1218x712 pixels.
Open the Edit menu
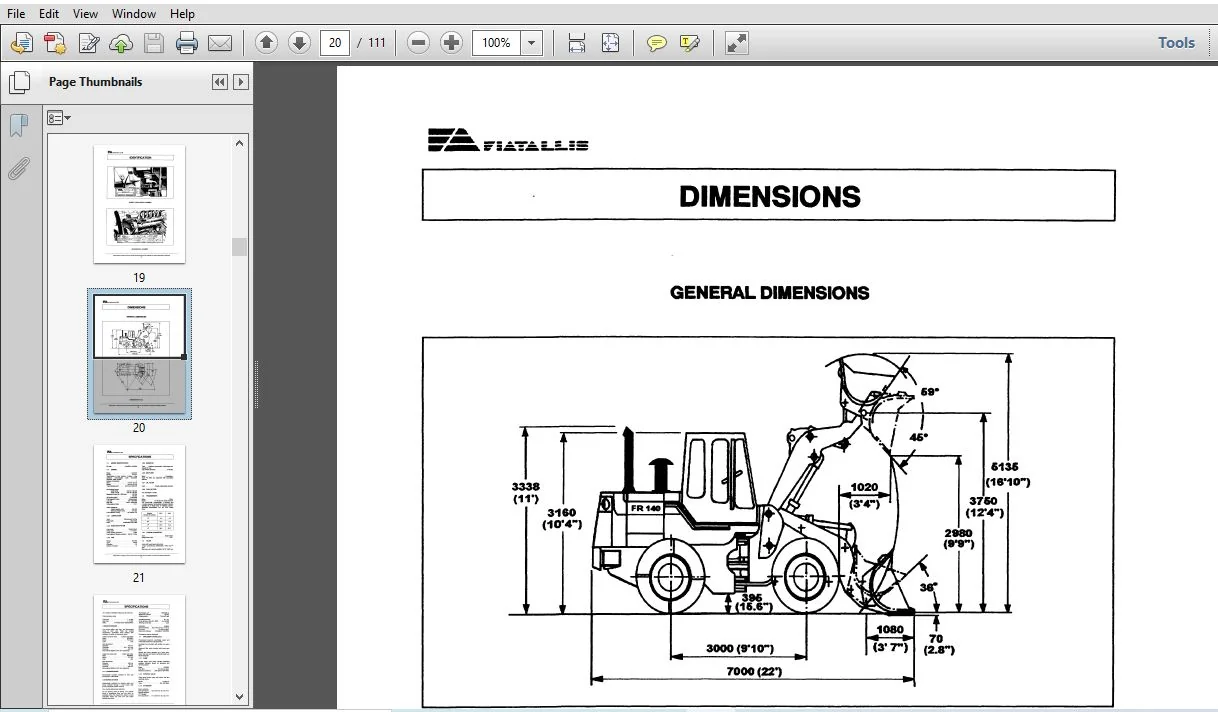point(49,14)
